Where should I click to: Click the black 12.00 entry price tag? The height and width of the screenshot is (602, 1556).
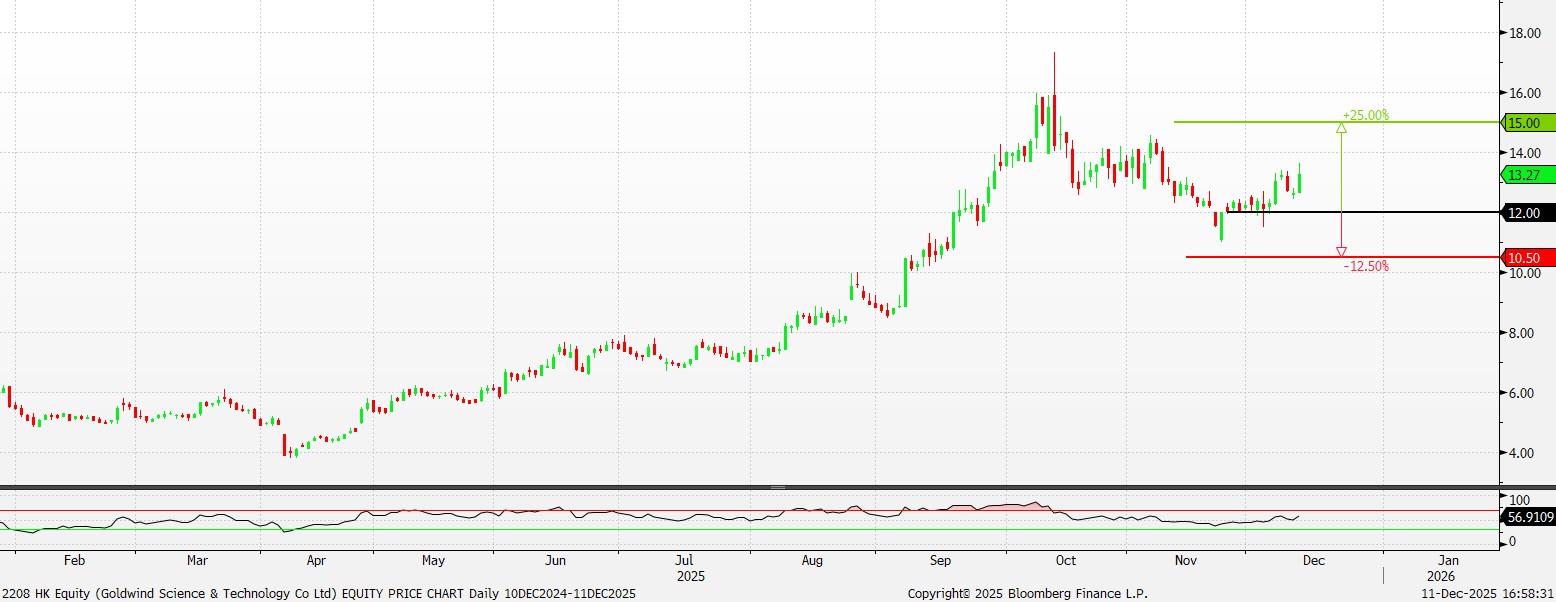click(x=1530, y=213)
